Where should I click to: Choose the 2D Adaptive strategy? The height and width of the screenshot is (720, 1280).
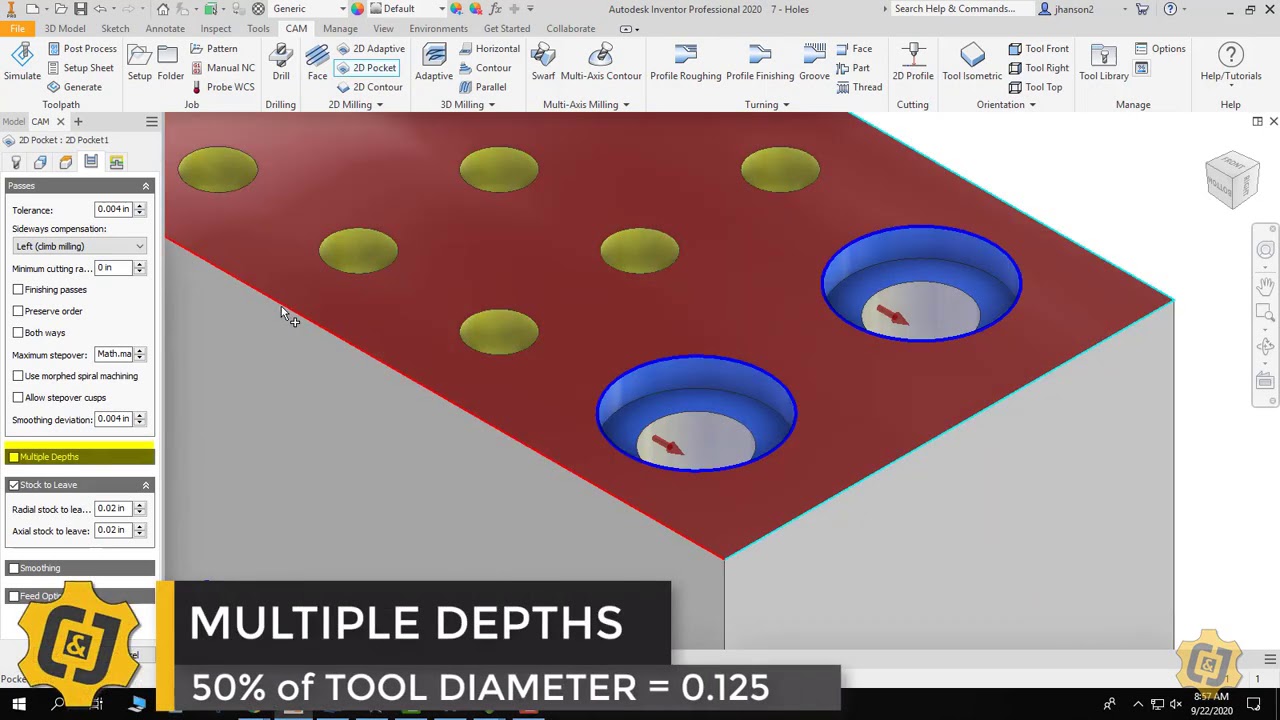point(370,49)
